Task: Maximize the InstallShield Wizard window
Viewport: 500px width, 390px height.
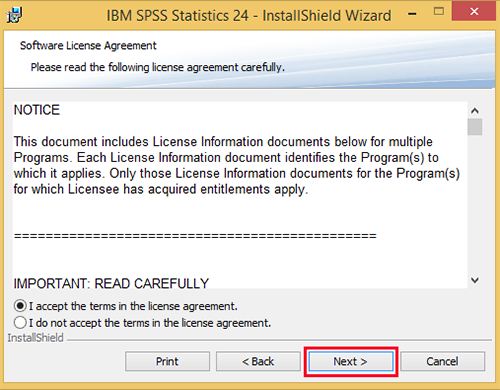Action: 439,11
